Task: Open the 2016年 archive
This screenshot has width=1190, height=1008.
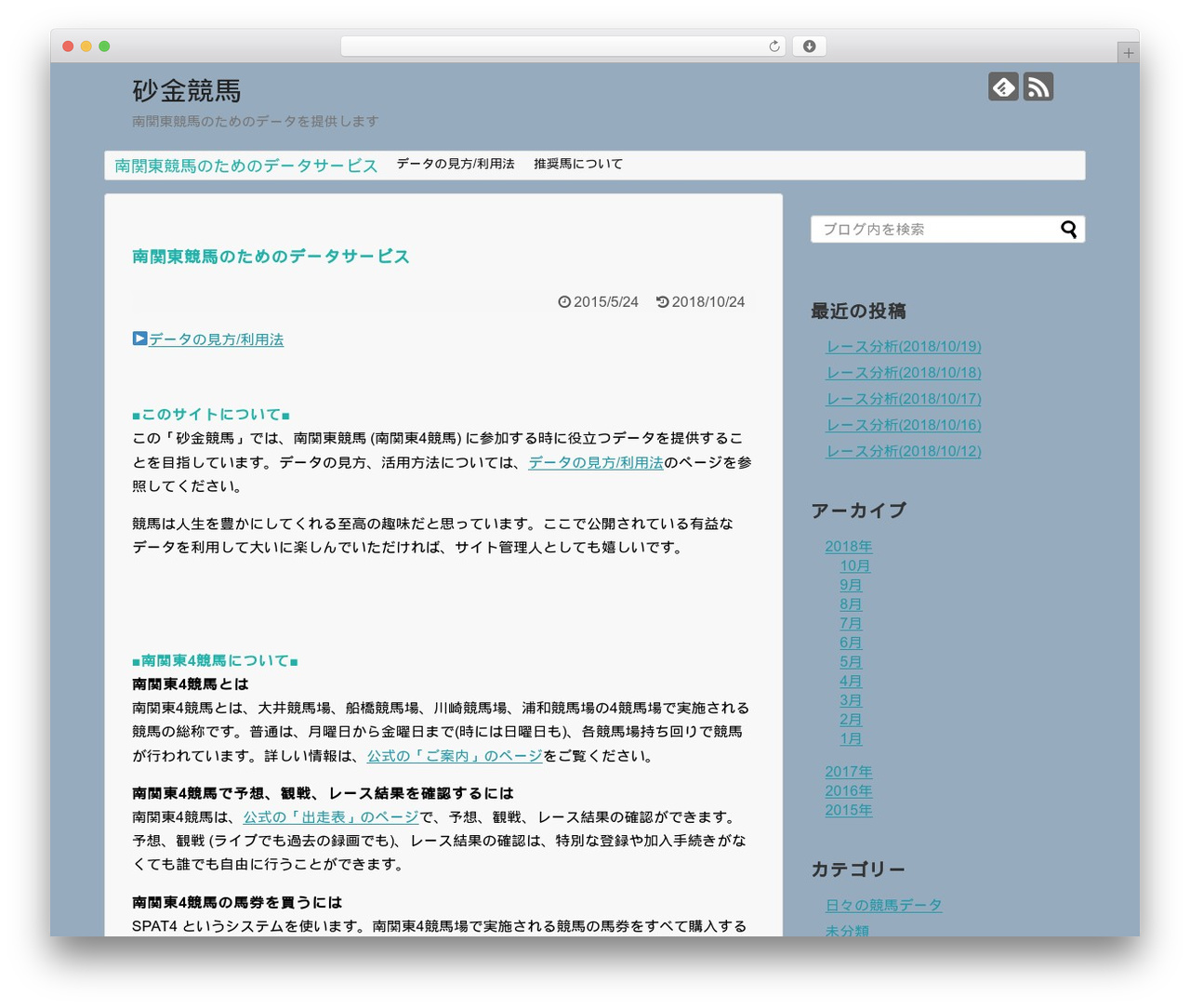Action: coord(849,791)
